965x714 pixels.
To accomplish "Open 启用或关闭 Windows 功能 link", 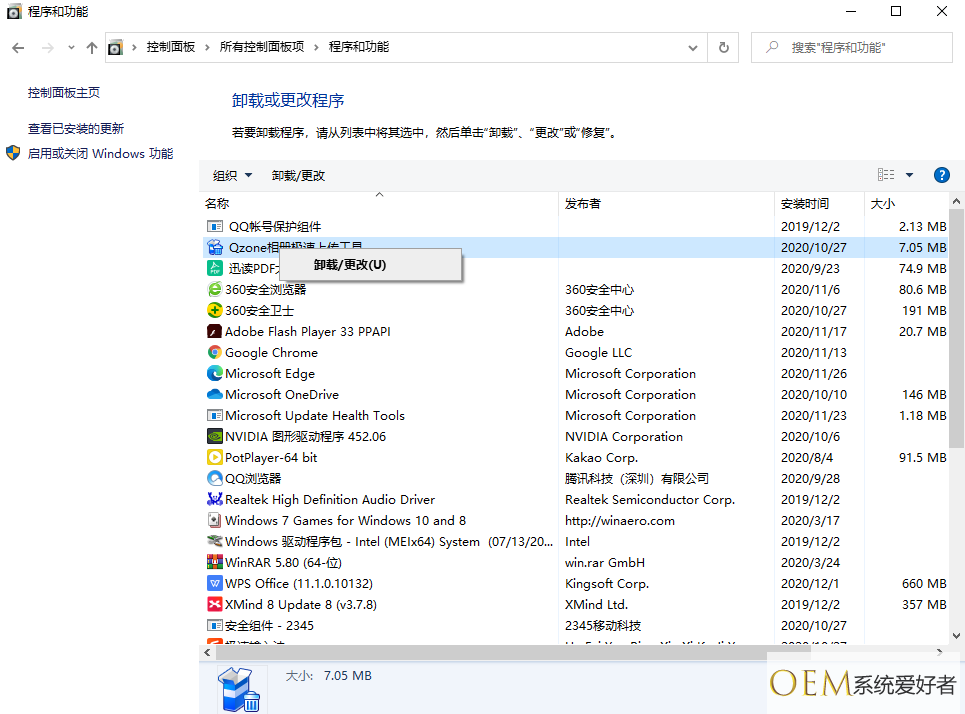I will [100, 154].
